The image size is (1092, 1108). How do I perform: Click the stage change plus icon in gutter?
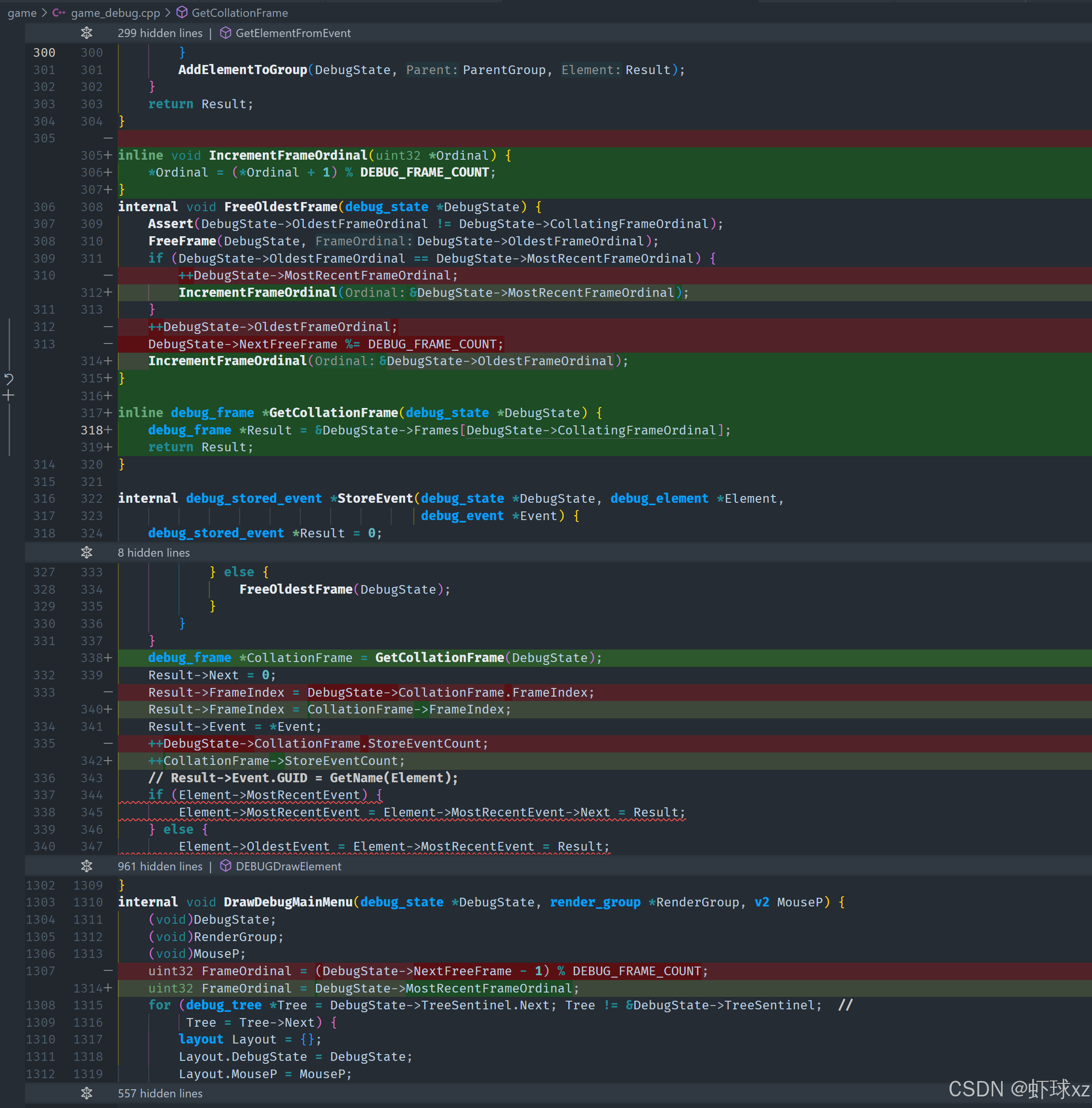coord(9,395)
